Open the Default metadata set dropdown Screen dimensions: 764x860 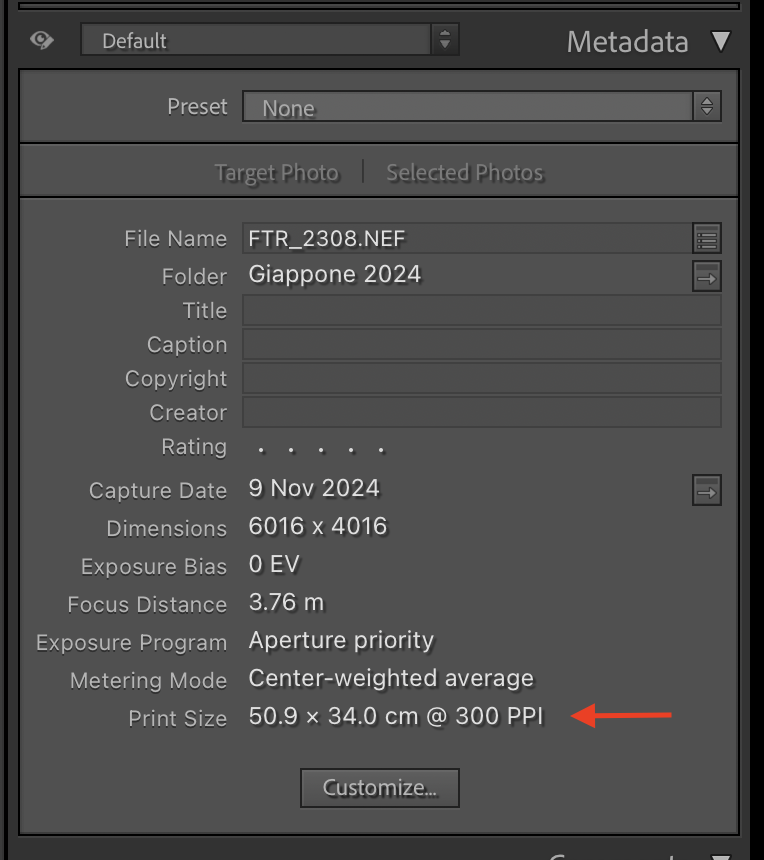pyautogui.click(x=267, y=40)
